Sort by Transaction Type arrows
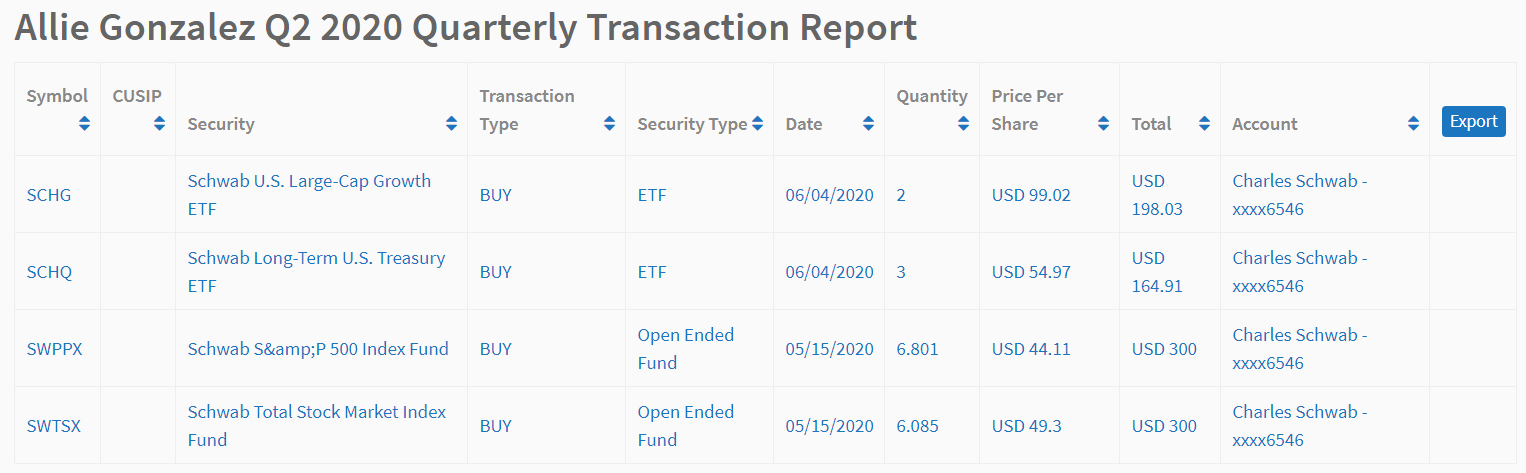This screenshot has width=1526, height=473. (x=609, y=124)
